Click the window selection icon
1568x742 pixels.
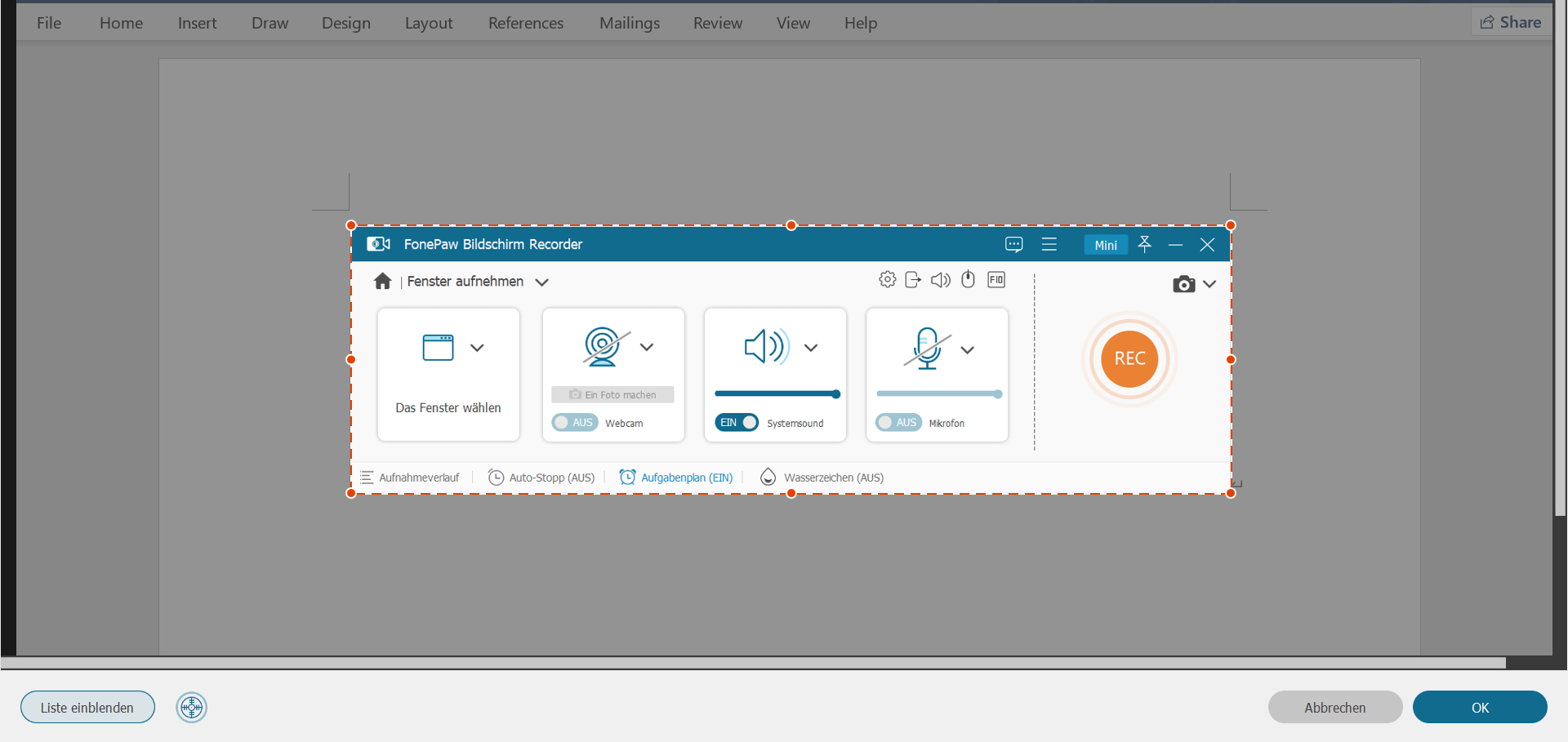click(x=438, y=347)
